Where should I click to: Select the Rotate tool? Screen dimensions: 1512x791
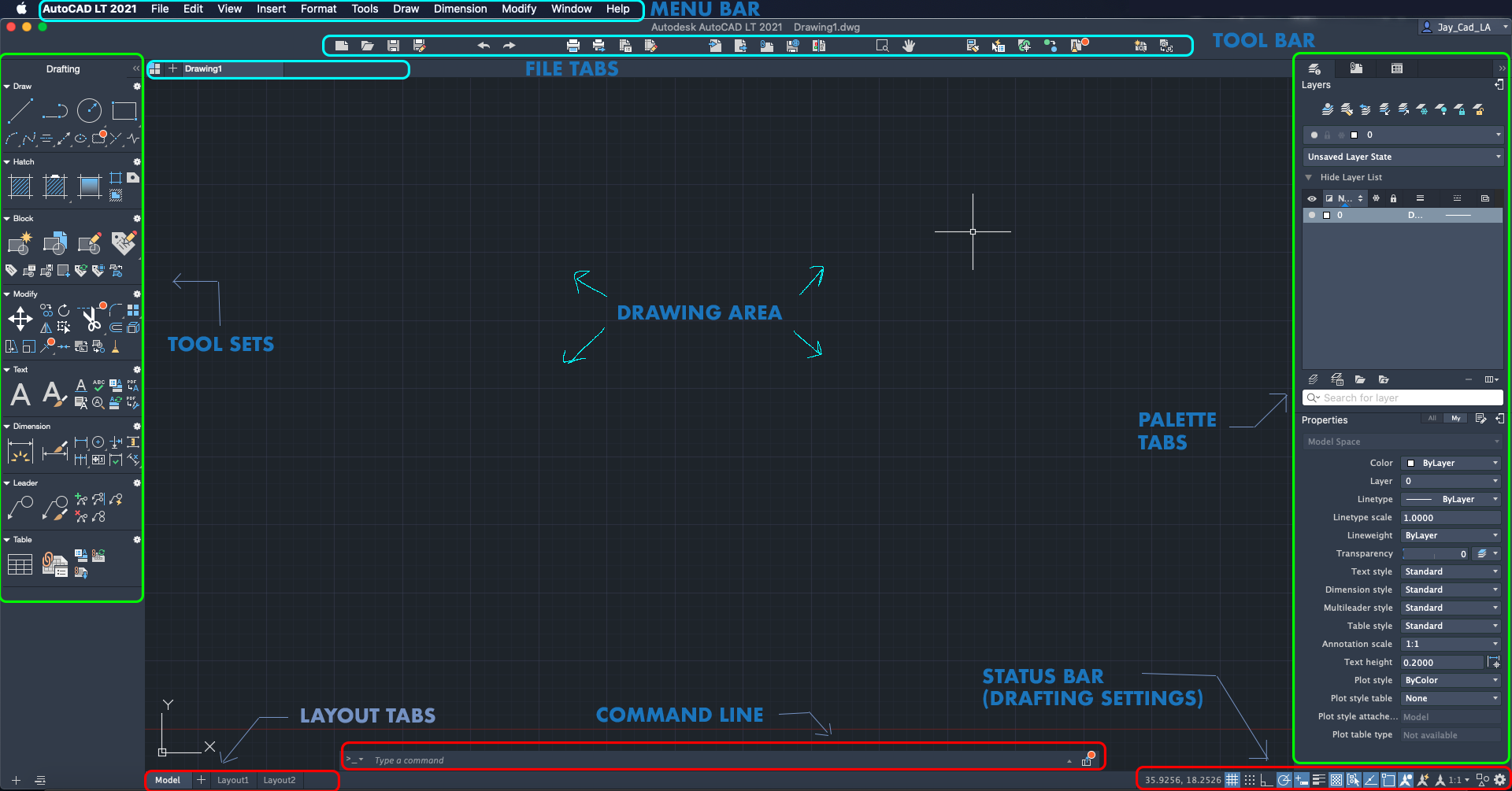pyautogui.click(x=64, y=311)
